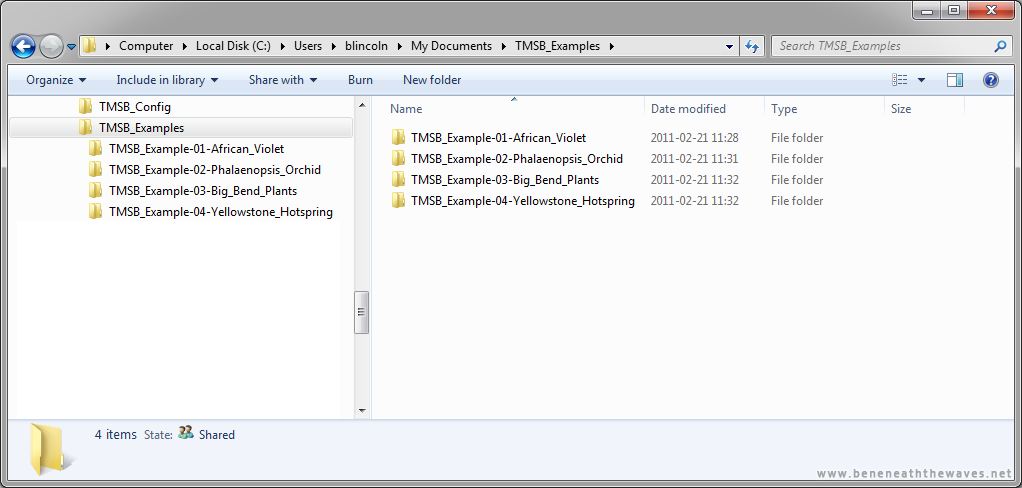Screen dimensions: 1022x488
Task: Click Big_Bend_Plants folder icon in file list
Action: tap(398, 179)
